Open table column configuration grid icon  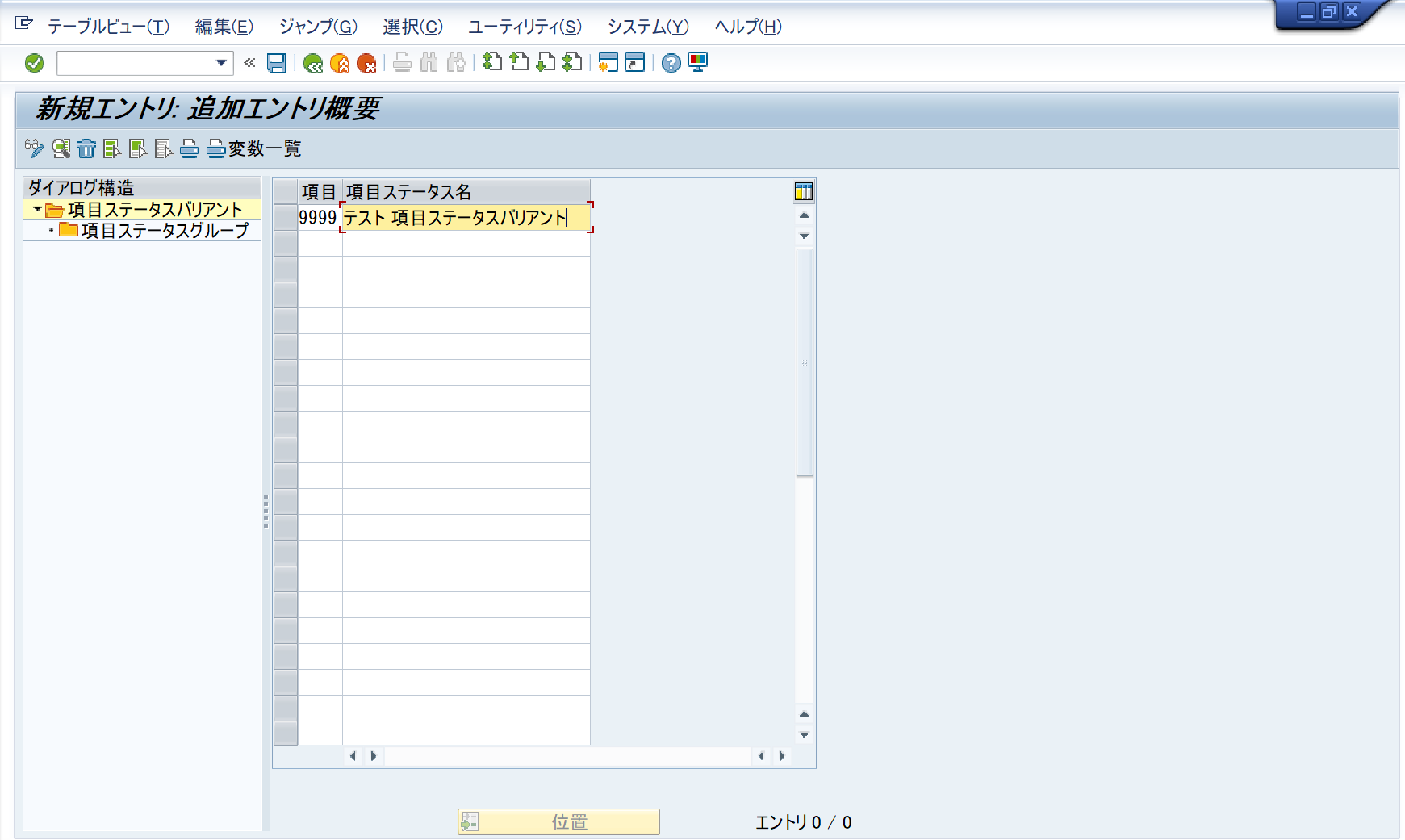(x=802, y=191)
